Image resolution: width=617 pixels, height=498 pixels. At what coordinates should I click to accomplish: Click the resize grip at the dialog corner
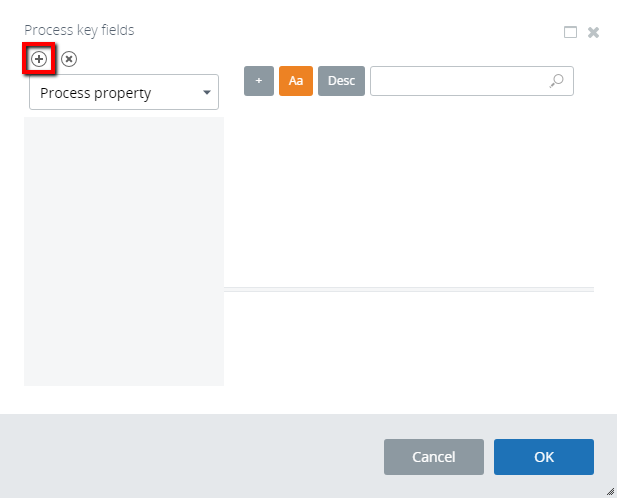point(609,490)
